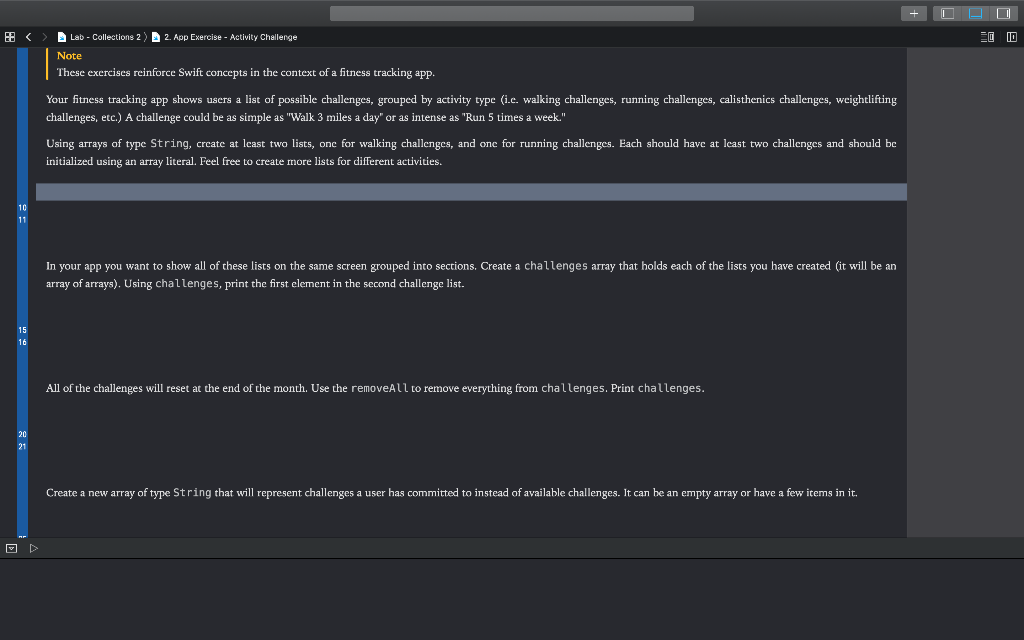Click the file icon beside Lab - Collections 2
Image resolution: width=1024 pixels, height=640 pixels.
pos(62,36)
